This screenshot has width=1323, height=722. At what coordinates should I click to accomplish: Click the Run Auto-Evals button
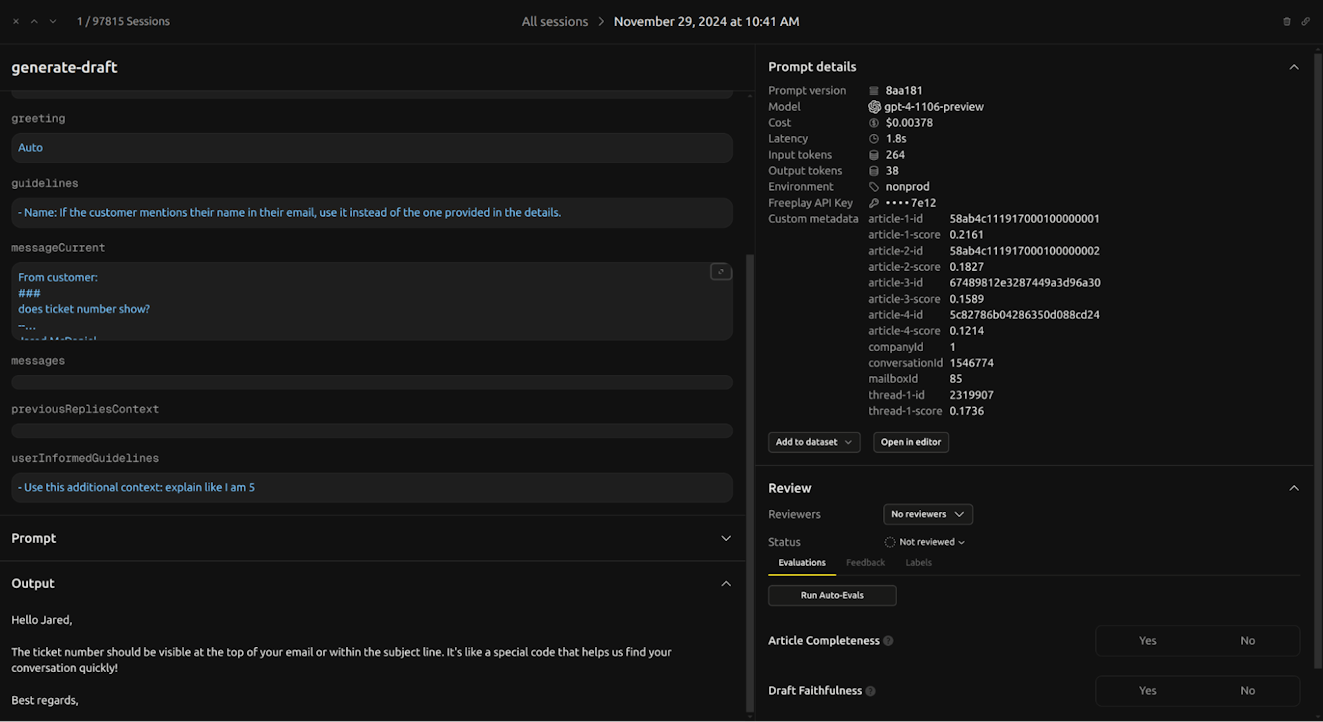pos(832,595)
